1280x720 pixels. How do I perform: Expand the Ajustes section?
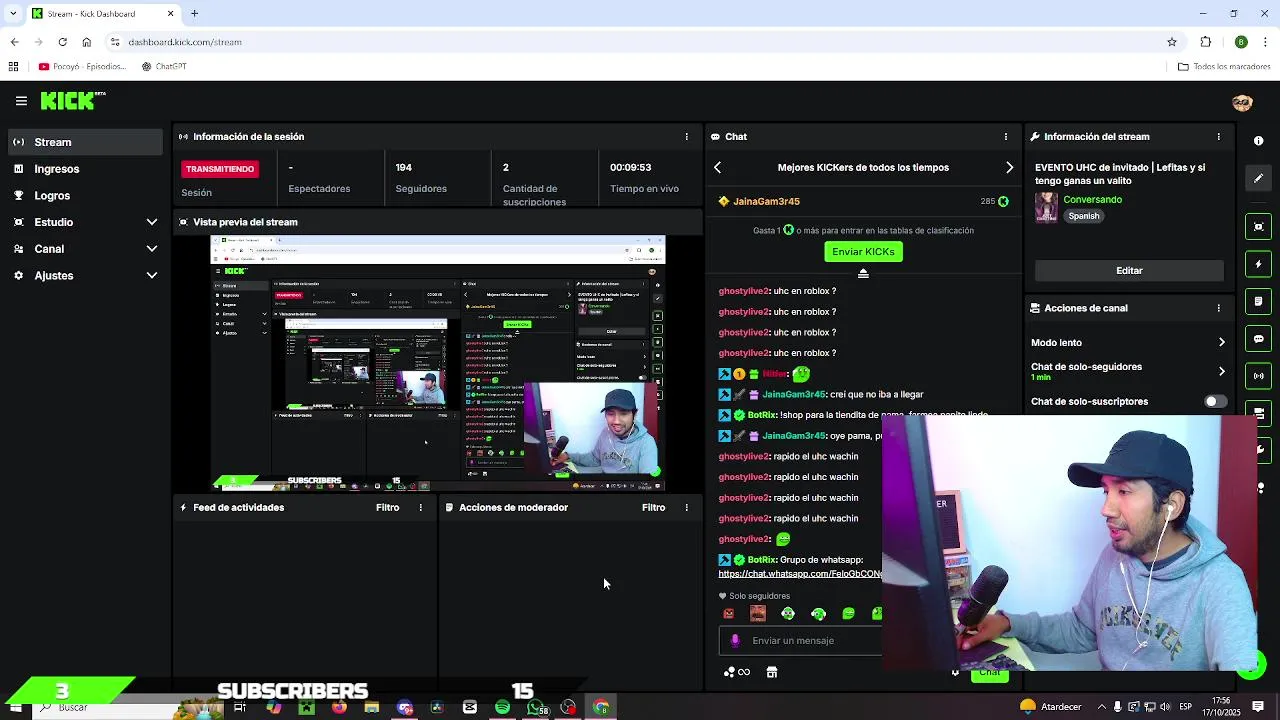pos(84,276)
